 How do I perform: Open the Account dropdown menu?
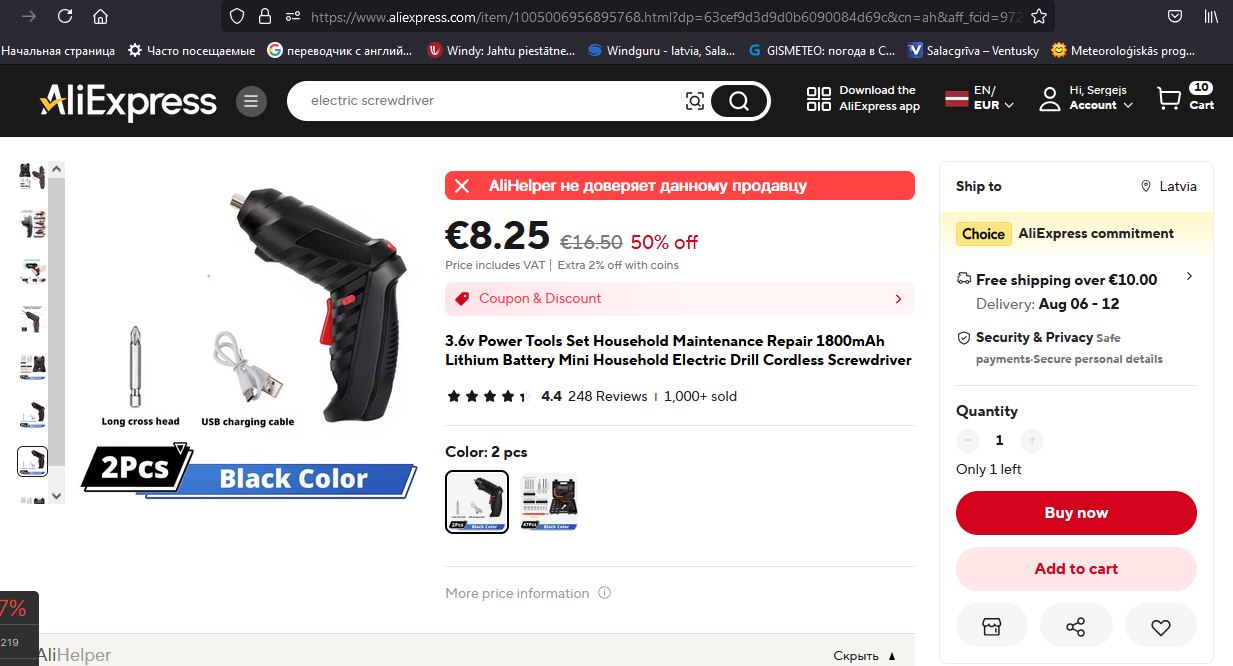coord(1086,98)
